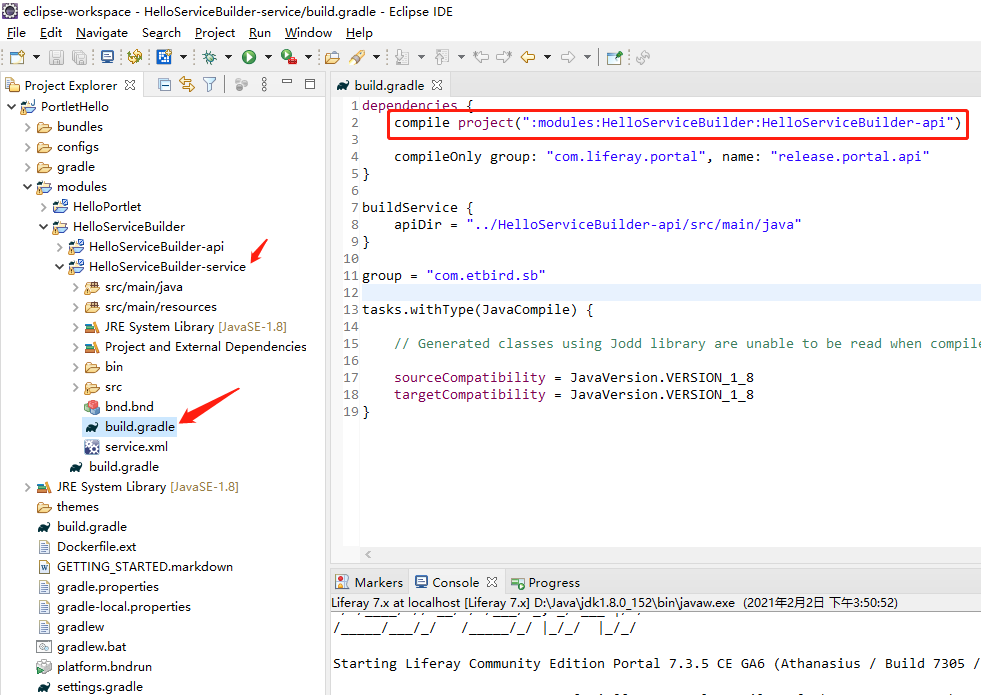Viewport: 981px width, 695px height.
Task: Maximize the Project Explorer panel
Action: pyautogui.click(x=310, y=83)
